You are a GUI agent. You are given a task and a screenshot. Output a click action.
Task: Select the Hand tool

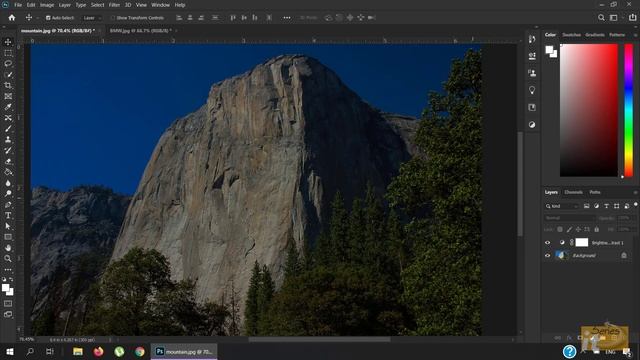pos(8,248)
